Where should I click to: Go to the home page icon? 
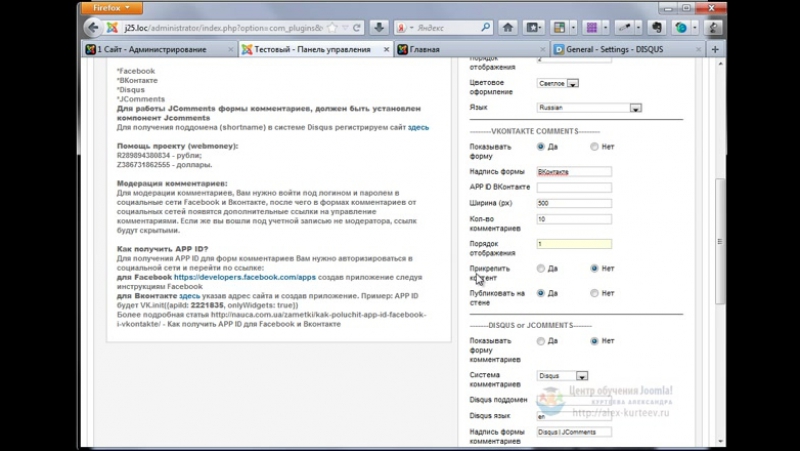pyautogui.click(x=508, y=28)
